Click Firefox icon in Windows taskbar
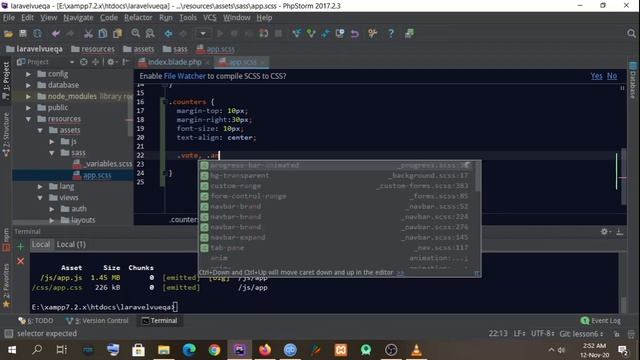The height and width of the screenshot is (360, 640). (265, 350)
